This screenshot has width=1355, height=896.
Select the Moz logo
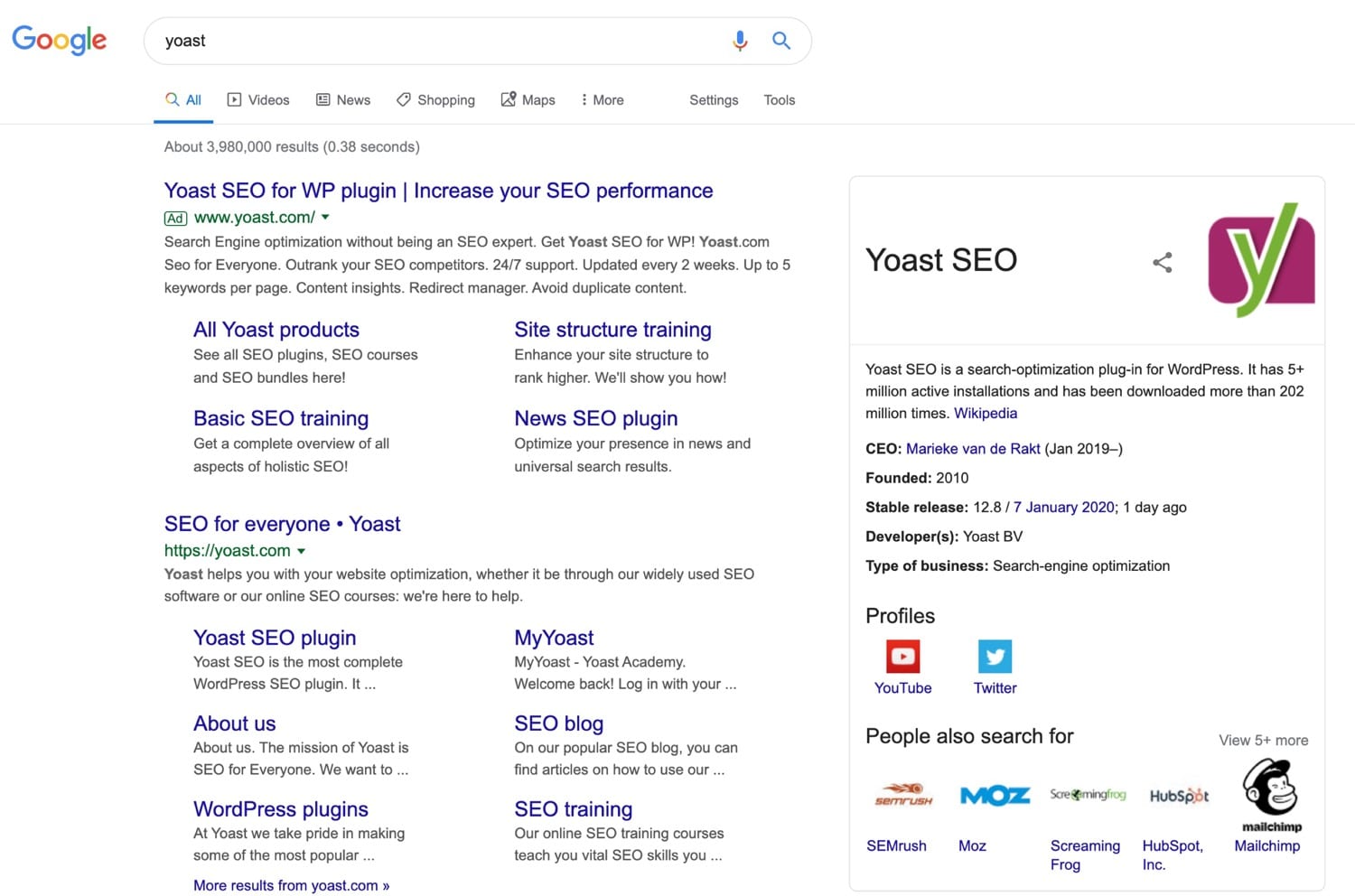tap(994, 795)
